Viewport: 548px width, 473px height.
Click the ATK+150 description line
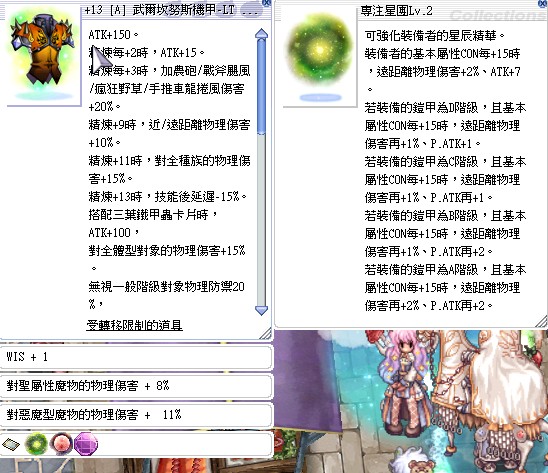[114, 35]
